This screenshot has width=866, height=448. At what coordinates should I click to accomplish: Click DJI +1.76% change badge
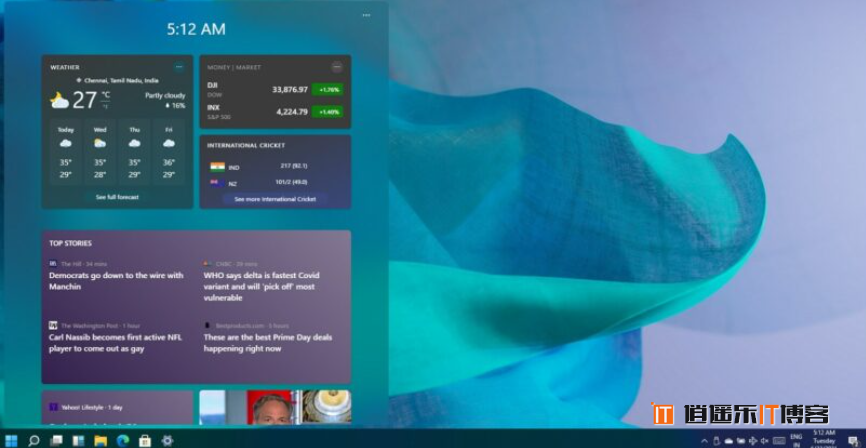pos(327,89)
